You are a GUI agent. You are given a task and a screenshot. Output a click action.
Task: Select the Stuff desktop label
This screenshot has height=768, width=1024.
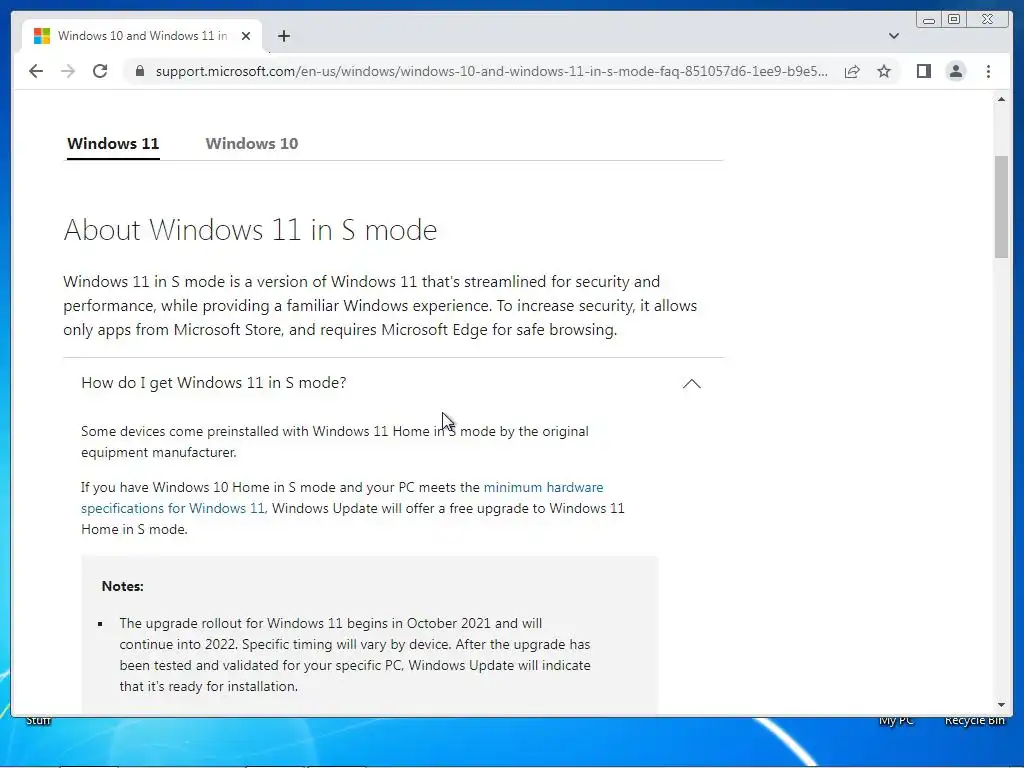[x=38, y=720]
